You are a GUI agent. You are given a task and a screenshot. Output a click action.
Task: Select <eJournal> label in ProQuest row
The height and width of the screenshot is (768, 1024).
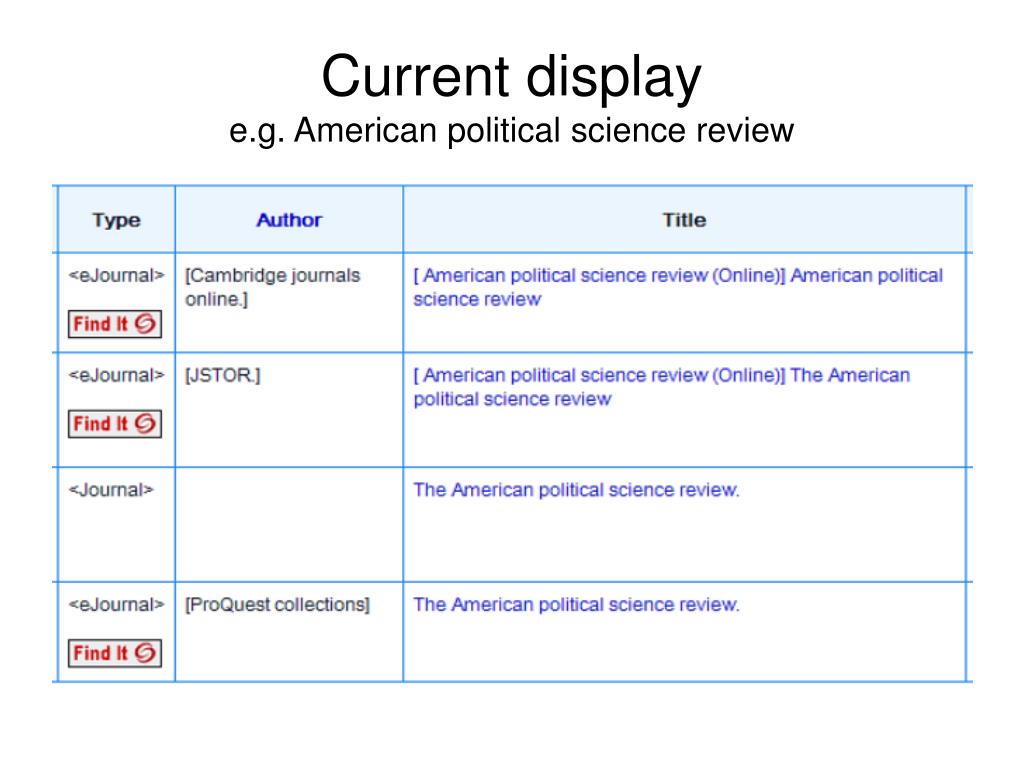(x=116, y=605)
